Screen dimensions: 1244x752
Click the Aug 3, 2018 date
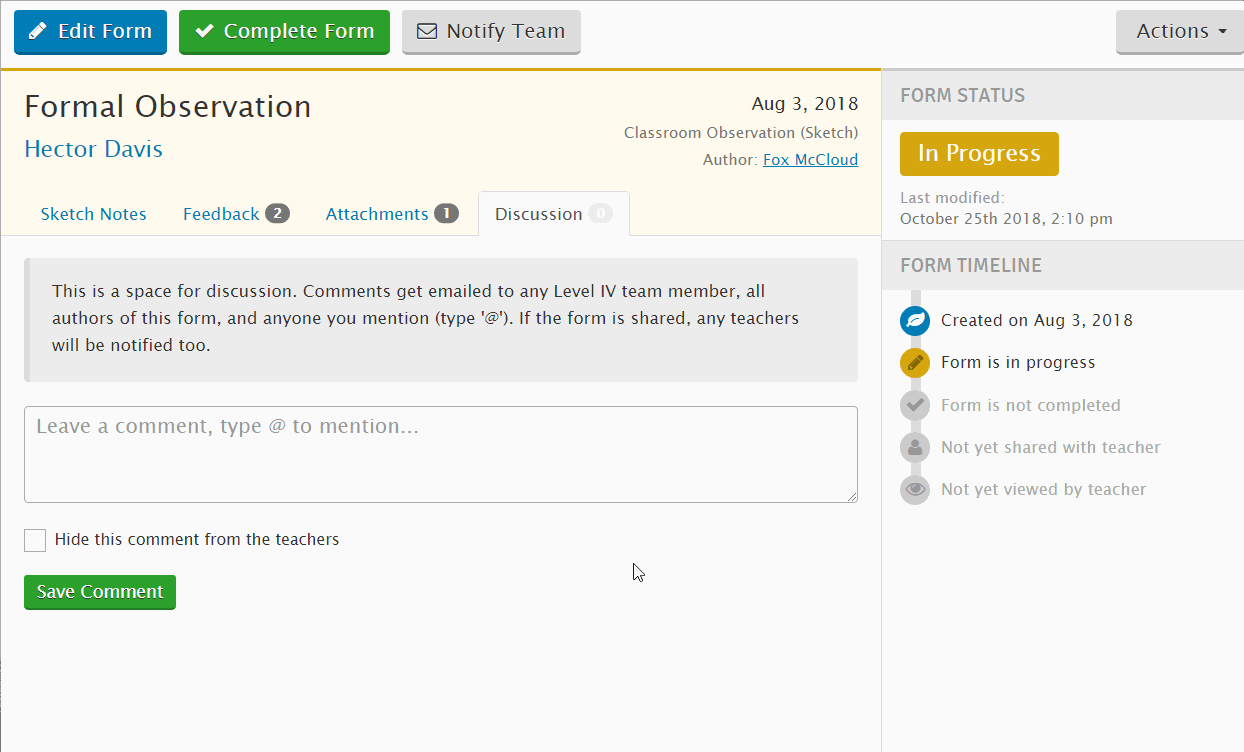(x=804, y=104)
